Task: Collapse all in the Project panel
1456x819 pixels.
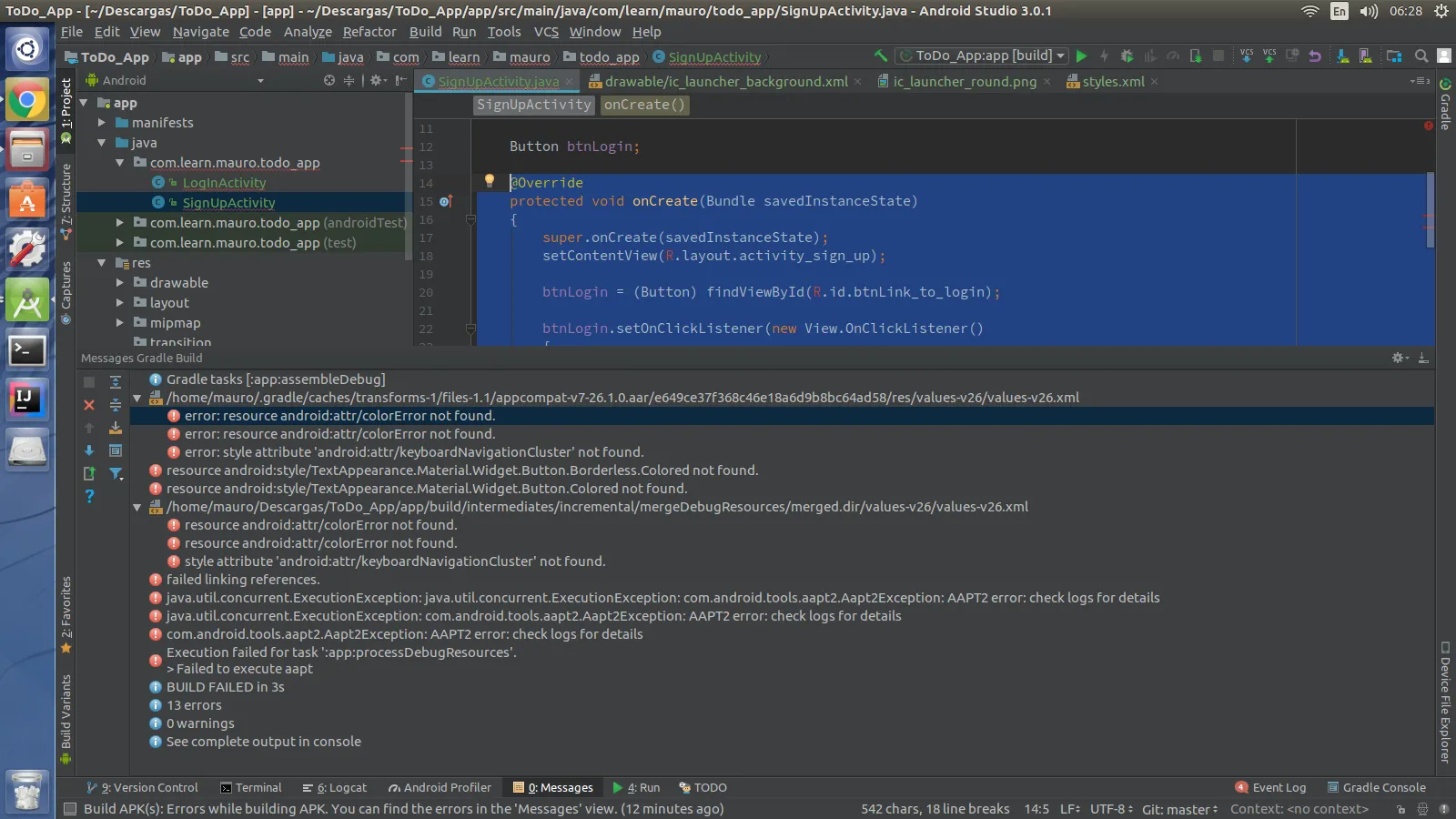Action: (x=349, y=80)
